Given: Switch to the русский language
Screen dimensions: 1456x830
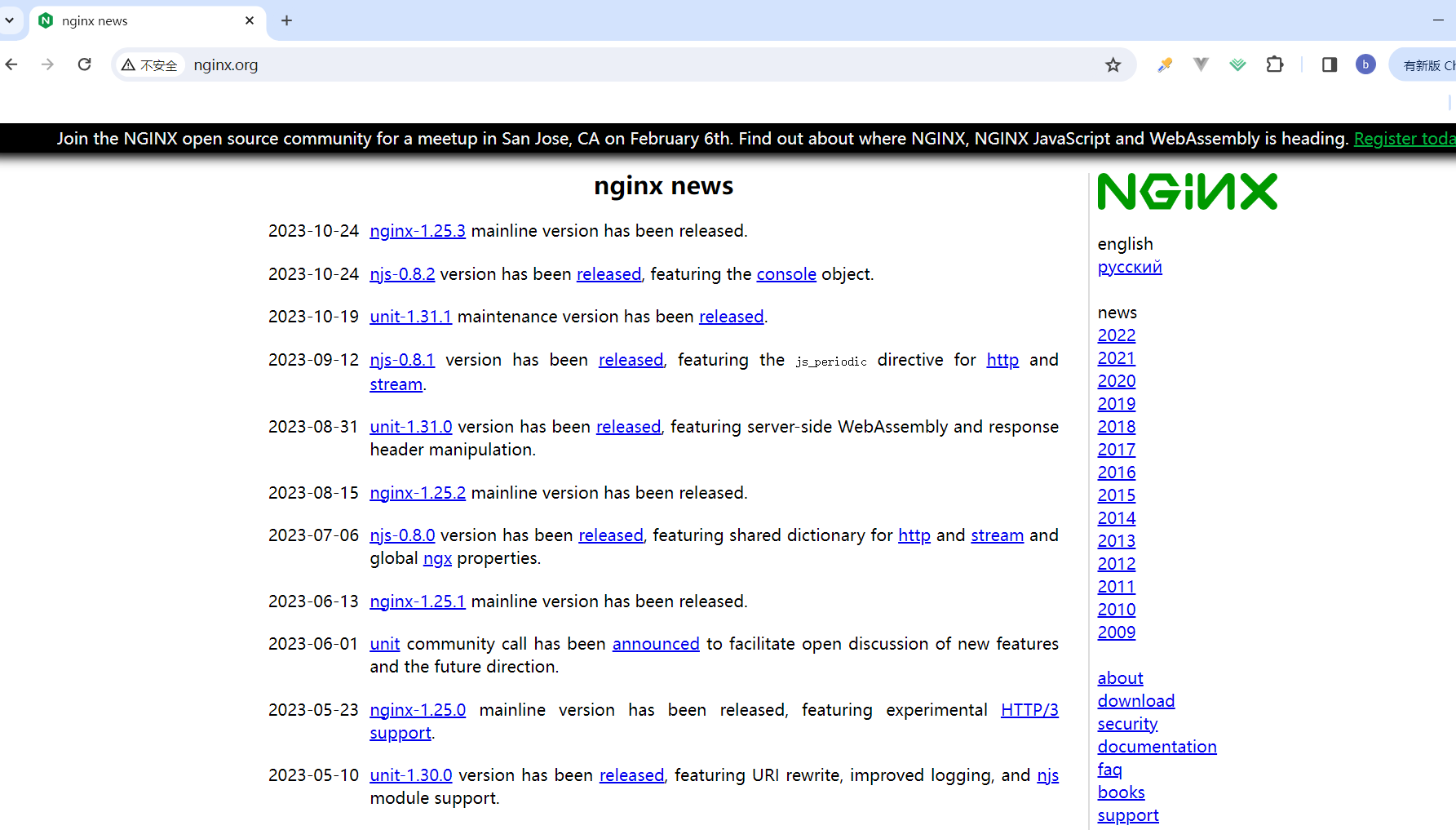Looking at the screenshot, I should (1130, 267).
